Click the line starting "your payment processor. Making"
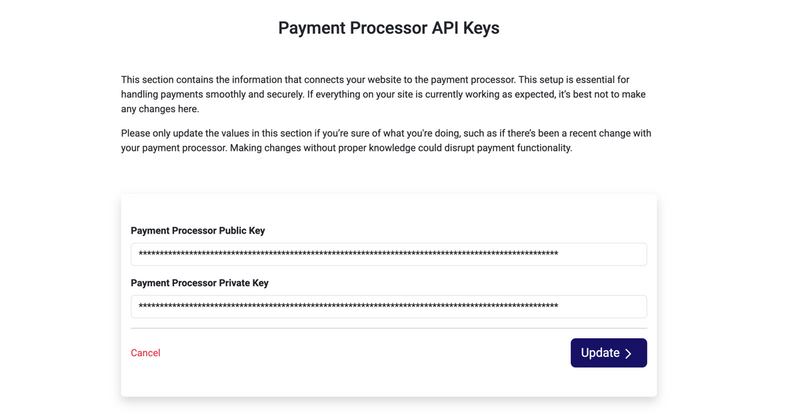Viewport: 800px width, 419px height. (346, 148)
